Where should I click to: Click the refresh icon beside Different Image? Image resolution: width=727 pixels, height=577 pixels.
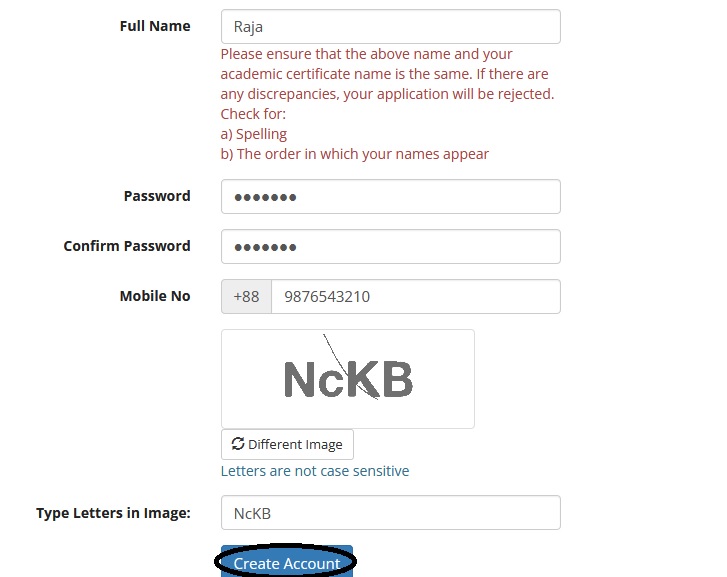(x=238, y=444)
